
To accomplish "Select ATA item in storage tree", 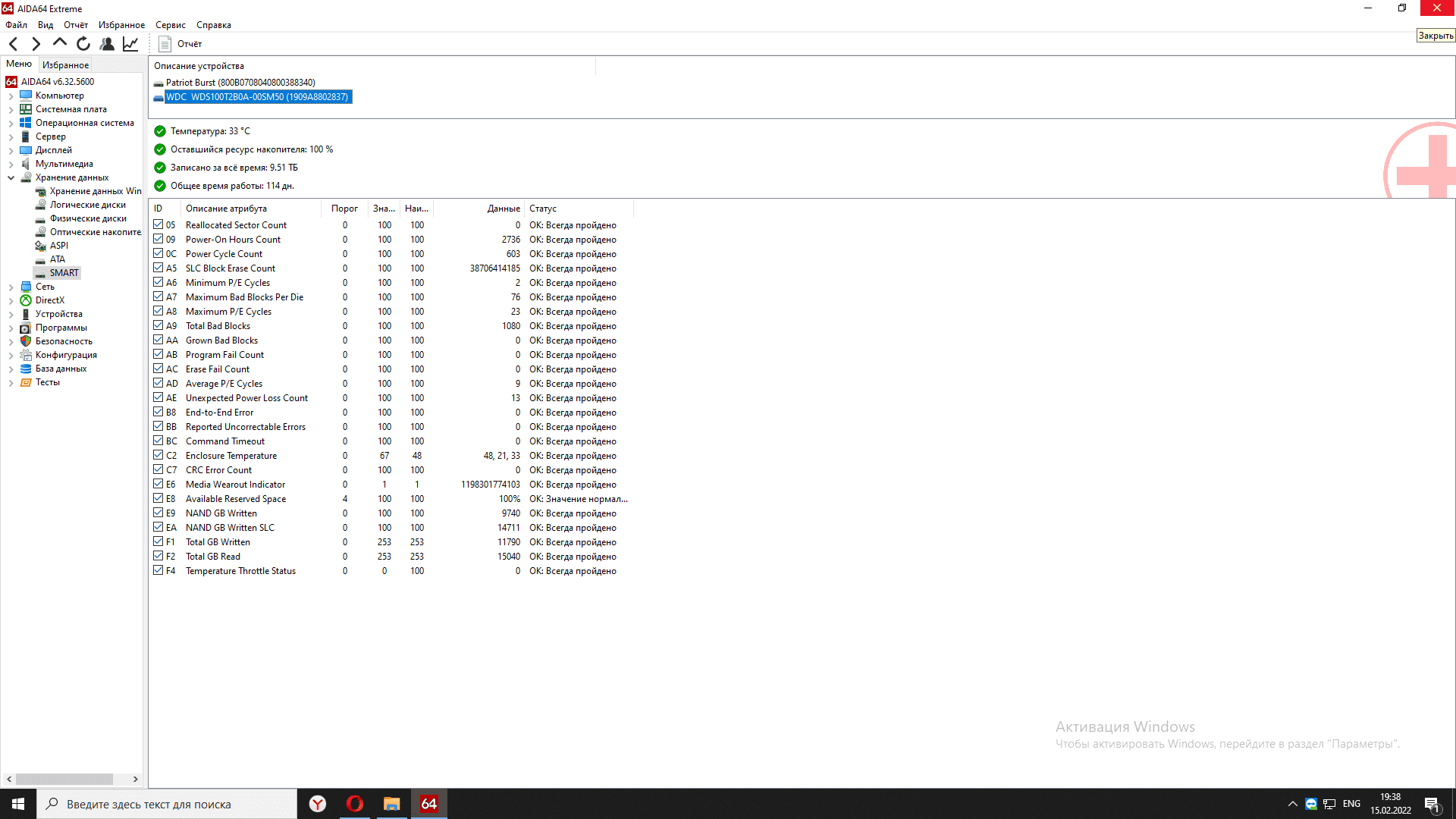I will (57, 259).
